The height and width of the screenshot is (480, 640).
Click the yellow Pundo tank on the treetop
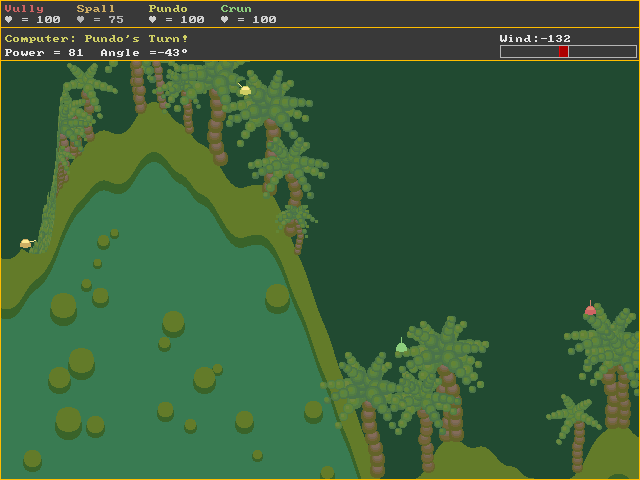click(x=244, y=89)
